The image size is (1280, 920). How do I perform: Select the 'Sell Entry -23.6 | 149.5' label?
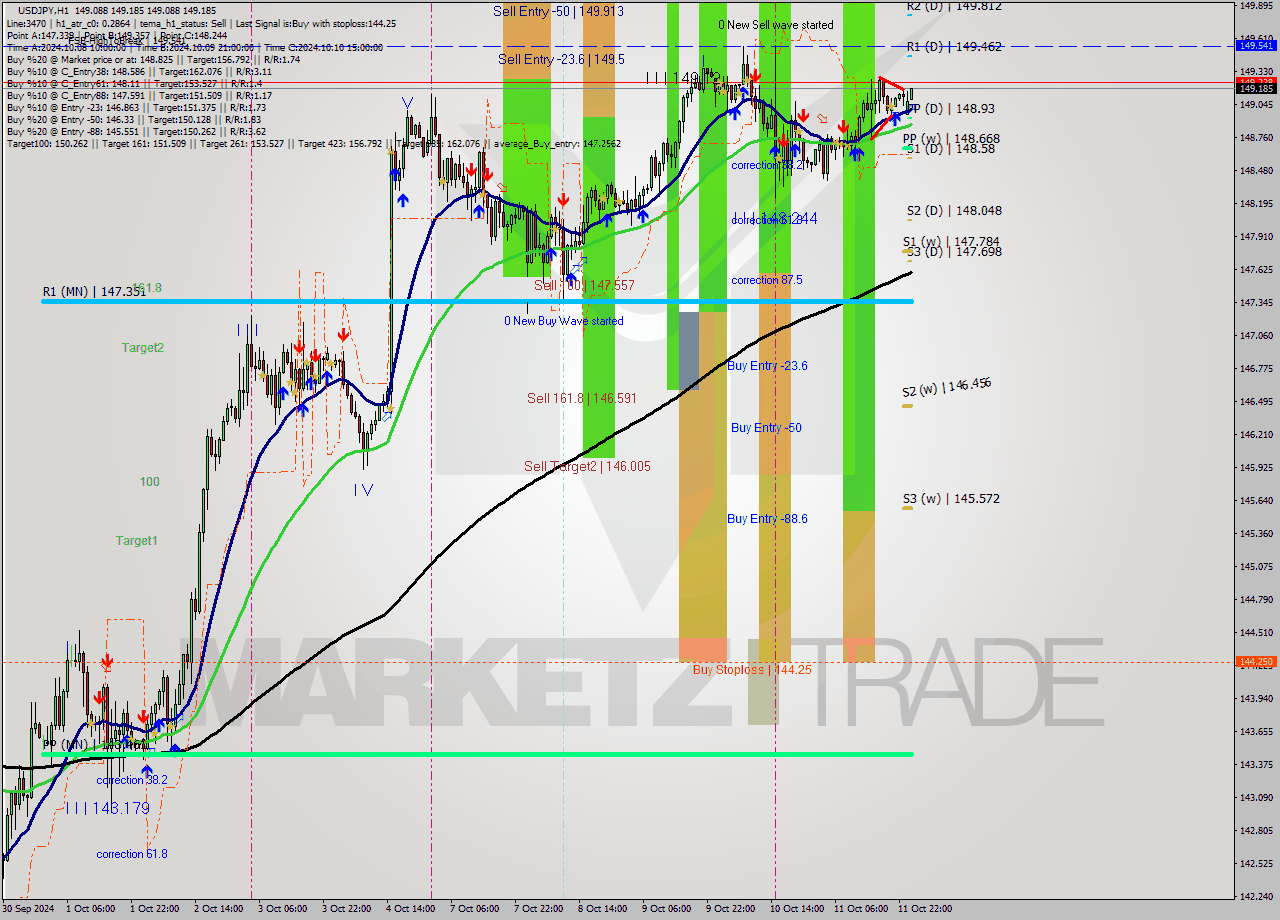561,59
